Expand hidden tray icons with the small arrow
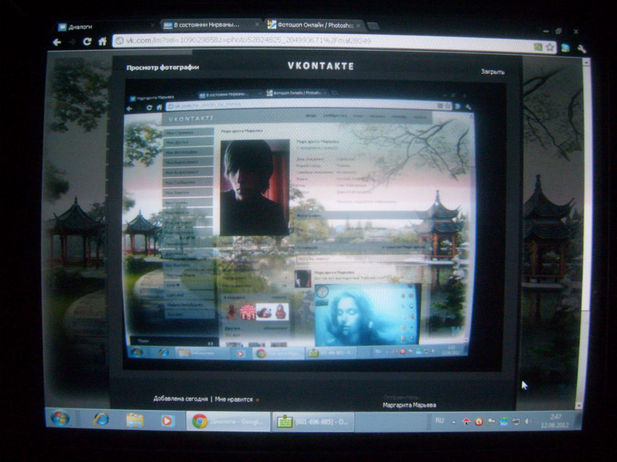The image size is (617, 462). point(454,422)
